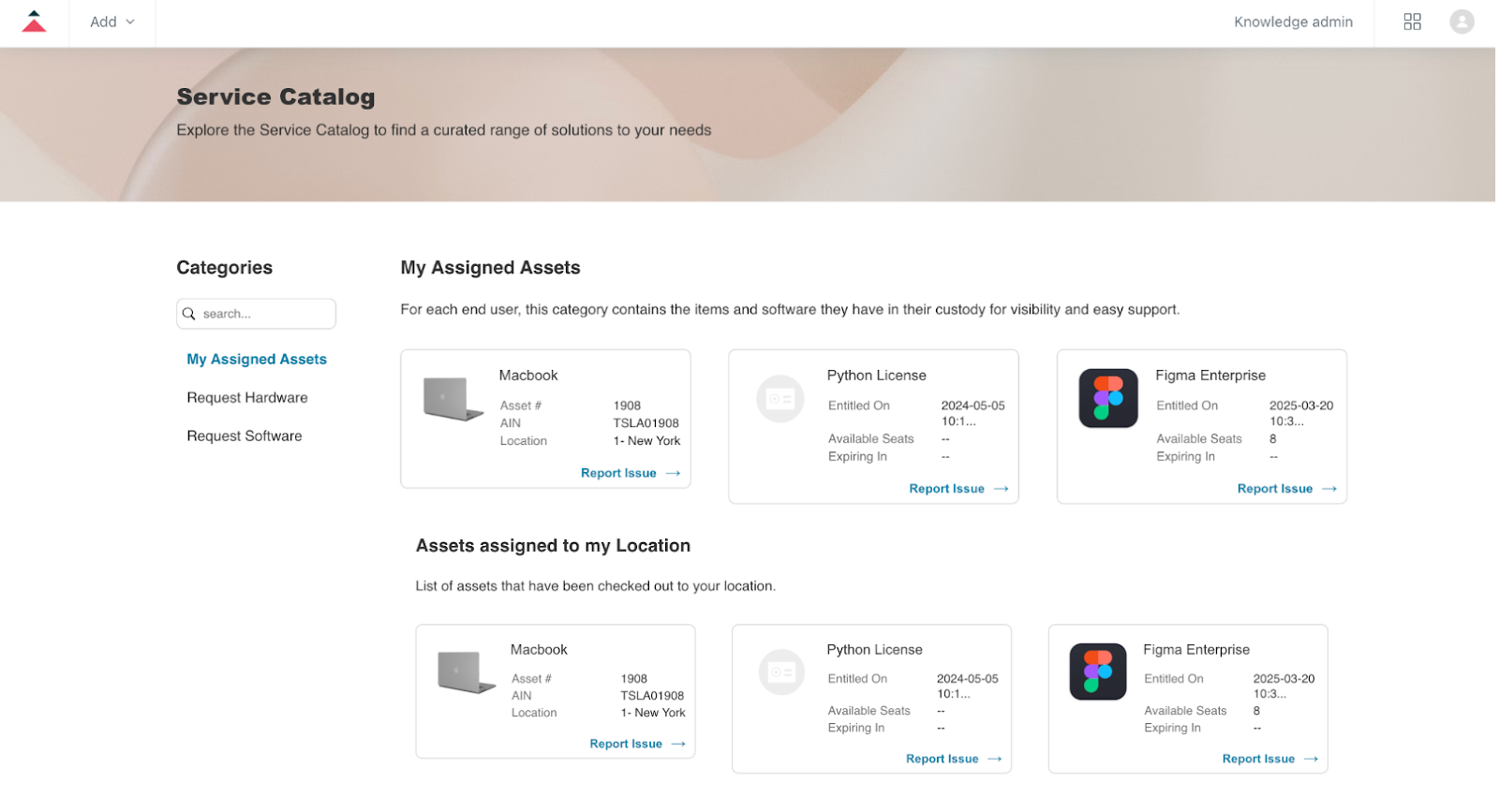1499x812 pixels.
Task: Open the Request Hardware category
Action: tap(247, 398)
